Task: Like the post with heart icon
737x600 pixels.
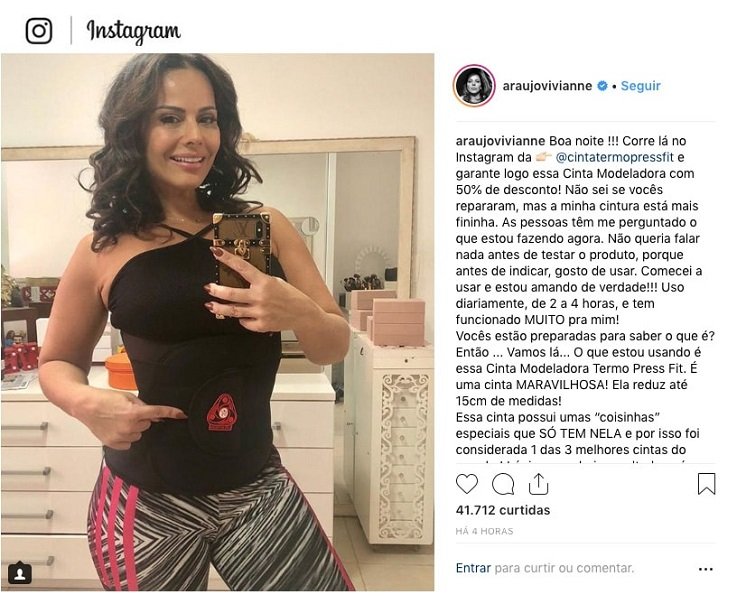Action: click(x=467, y=484)
